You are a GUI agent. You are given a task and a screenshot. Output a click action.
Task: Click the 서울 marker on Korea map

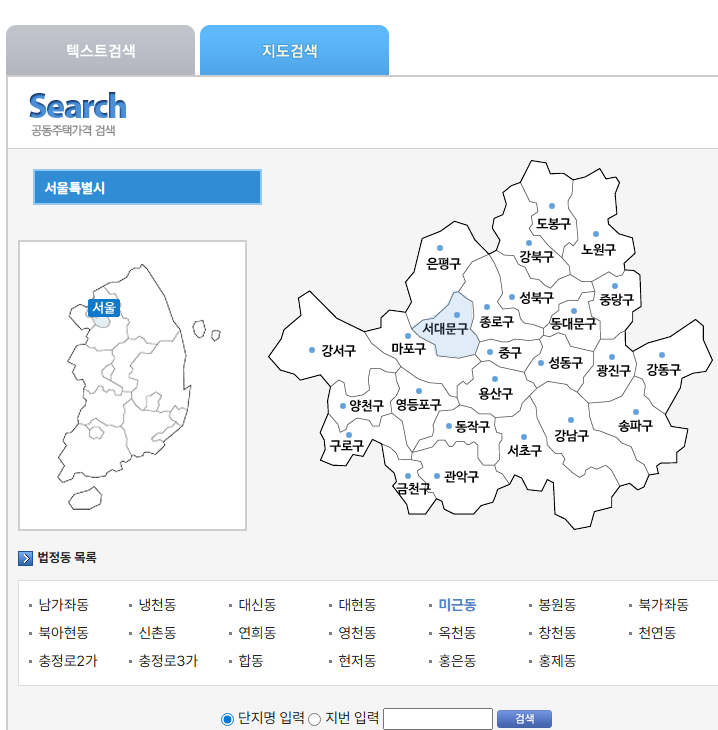(103, 308)
